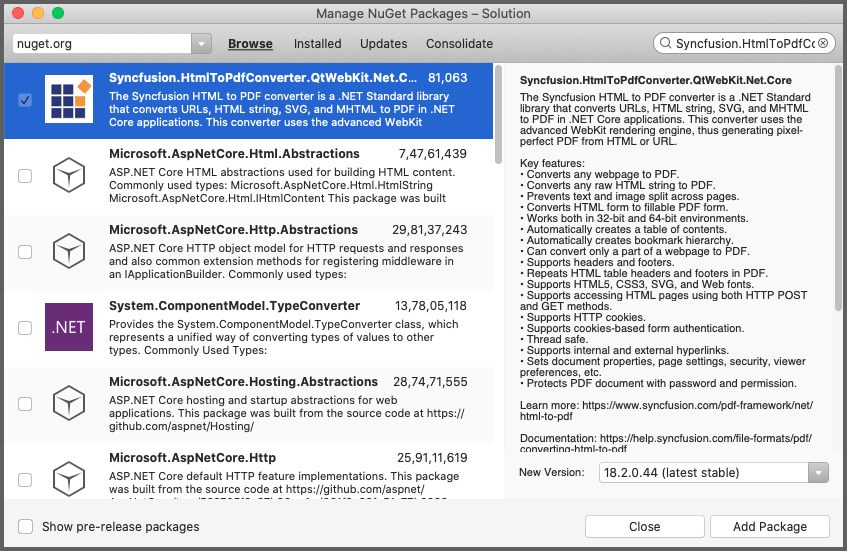The image size is (847, 551).
Task: Open the nuget.org package source dropdown
Action: [x=112, y=44]
